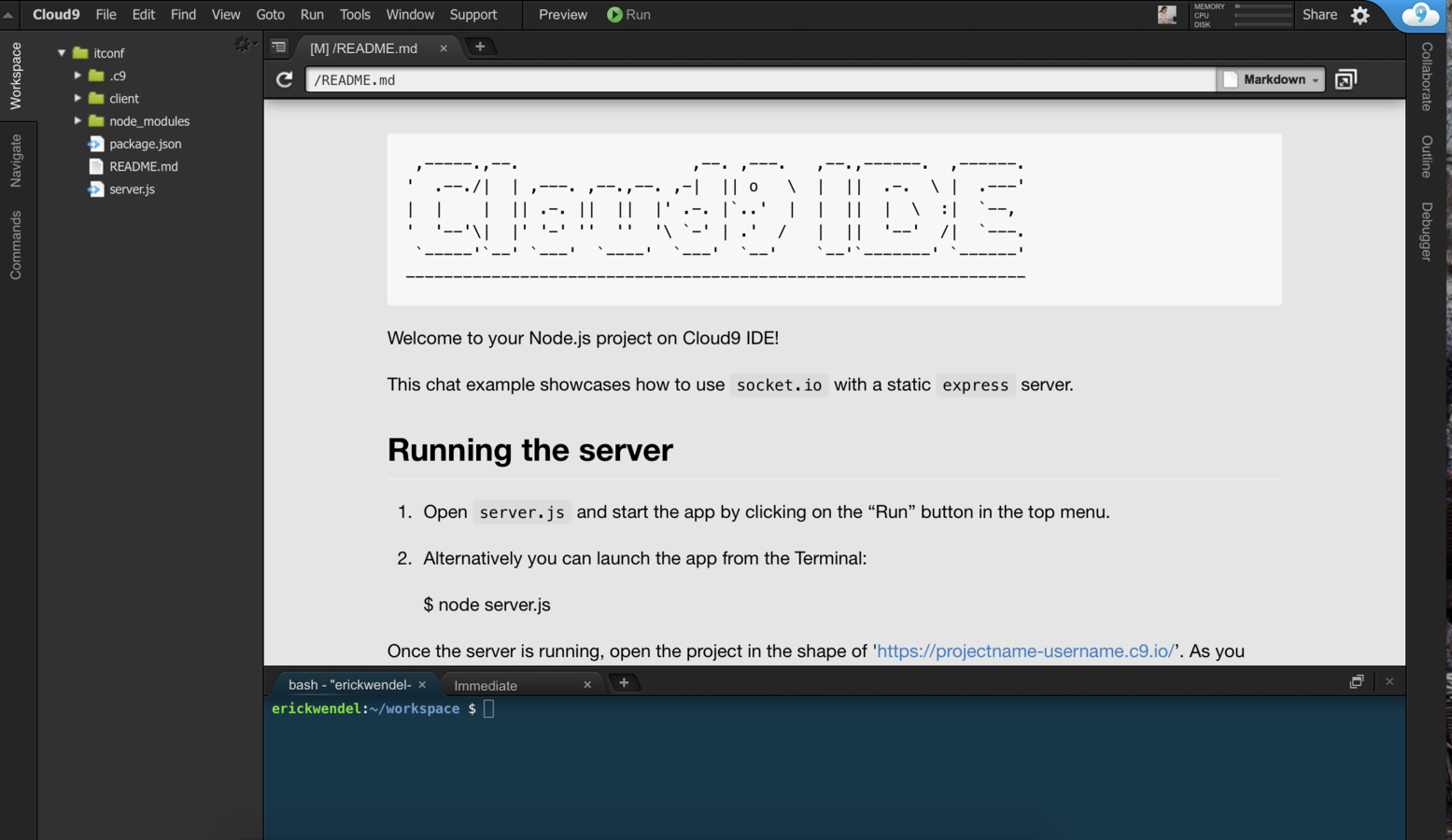This screenshot has height=840, width=1452.
Task: Click the '$ node server.js' text
Action: [486, 605]
